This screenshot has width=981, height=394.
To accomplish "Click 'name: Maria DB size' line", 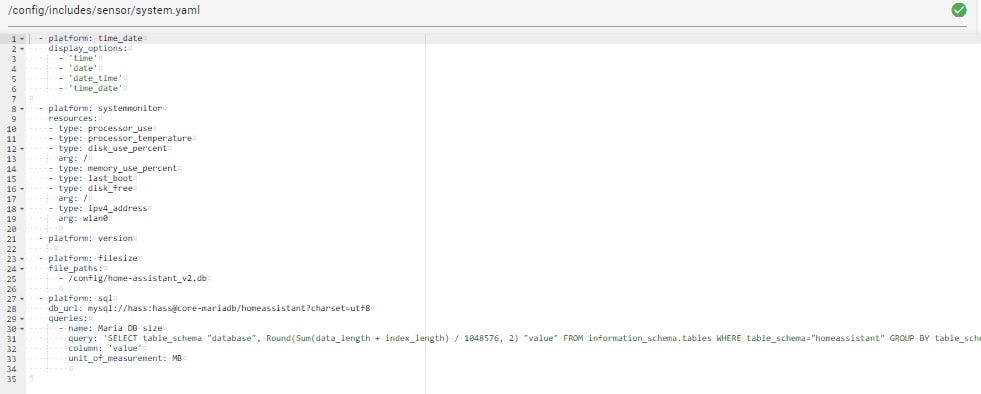I will pyautogui.click(x=116, y=328).
